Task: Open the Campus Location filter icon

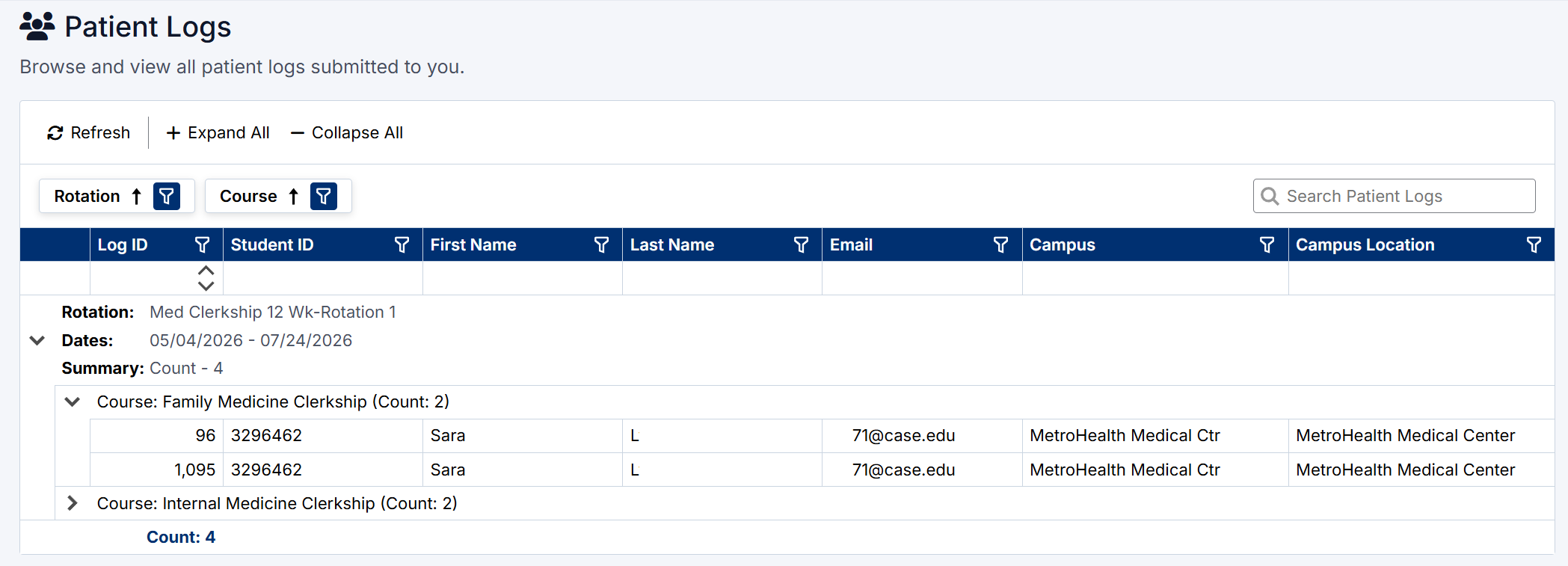Action: pyautogui.click(x=1534, y=245)
